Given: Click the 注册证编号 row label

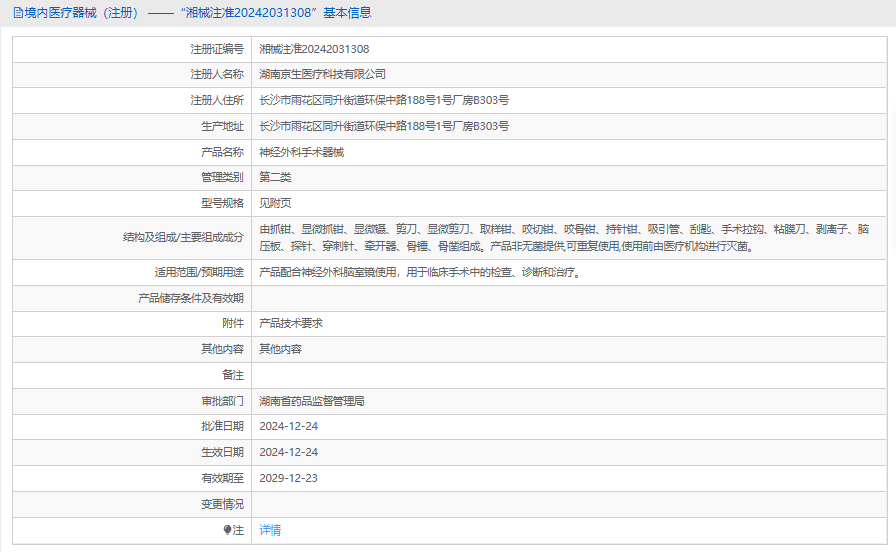Looking at the screenshot, I should pyautogui.click(x=217, y=49).
